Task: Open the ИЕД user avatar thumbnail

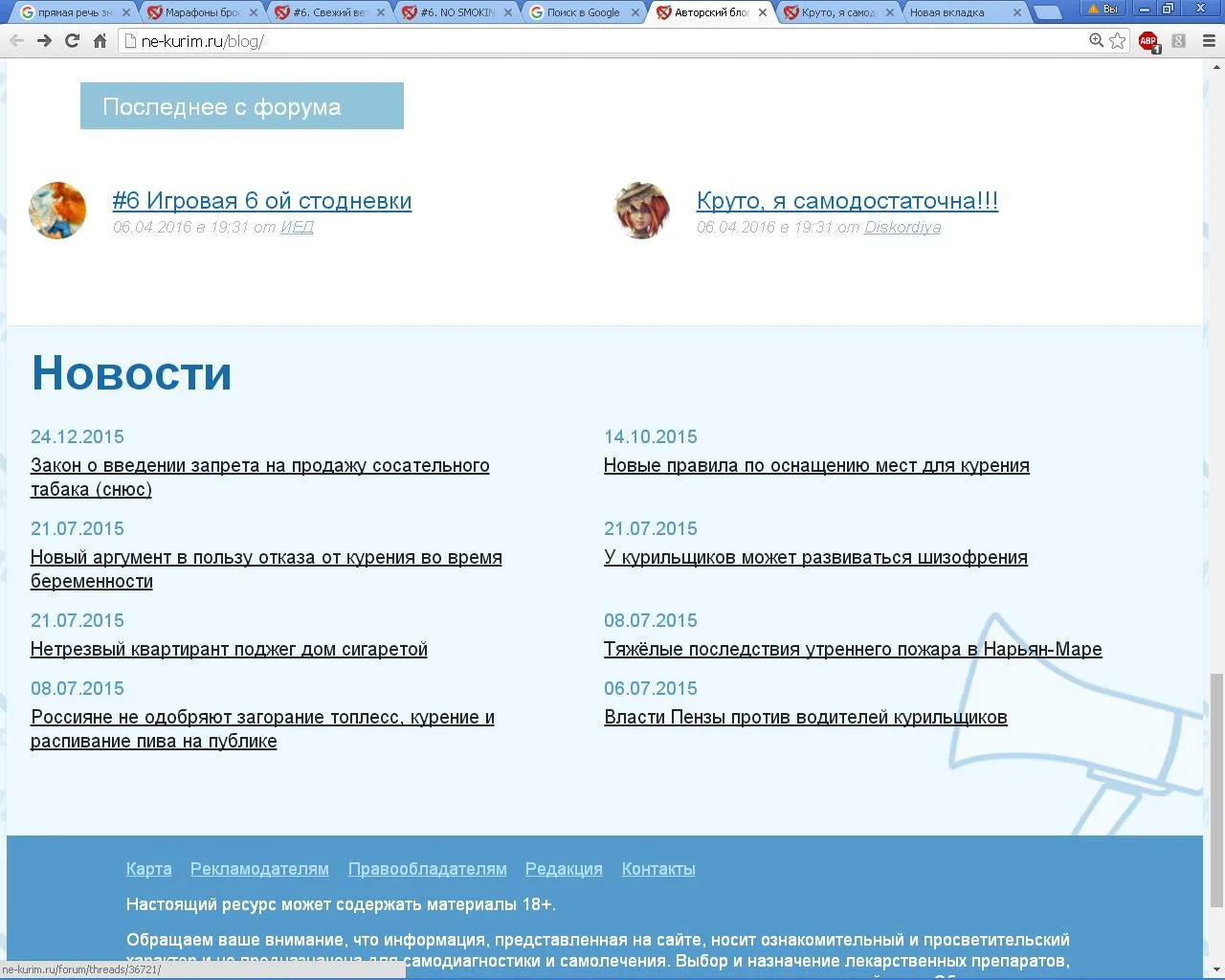Action: (57, 211)
